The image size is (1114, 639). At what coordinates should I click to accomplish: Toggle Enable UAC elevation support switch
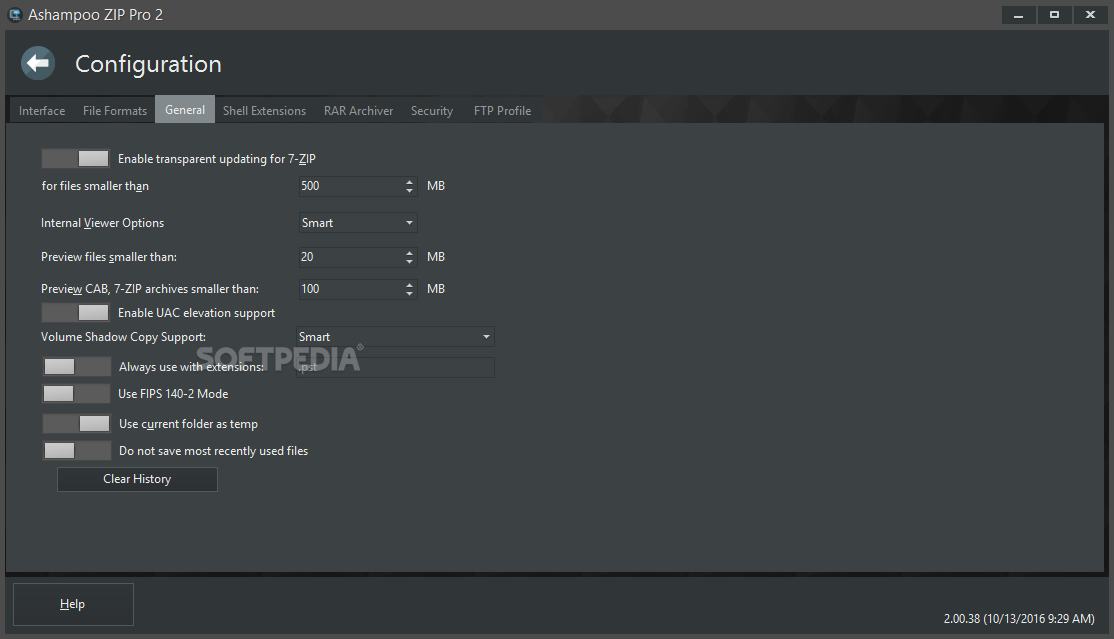coord(75,313)
